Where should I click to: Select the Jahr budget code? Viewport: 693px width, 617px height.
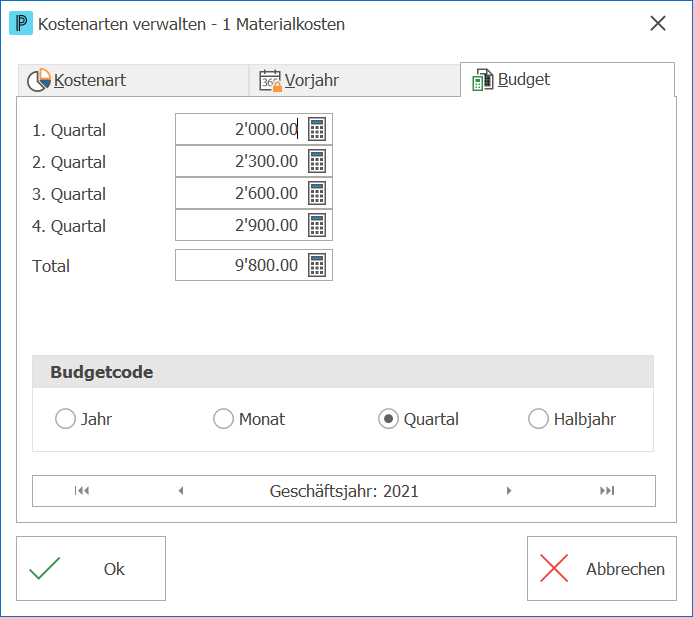(x=83, y=419)
